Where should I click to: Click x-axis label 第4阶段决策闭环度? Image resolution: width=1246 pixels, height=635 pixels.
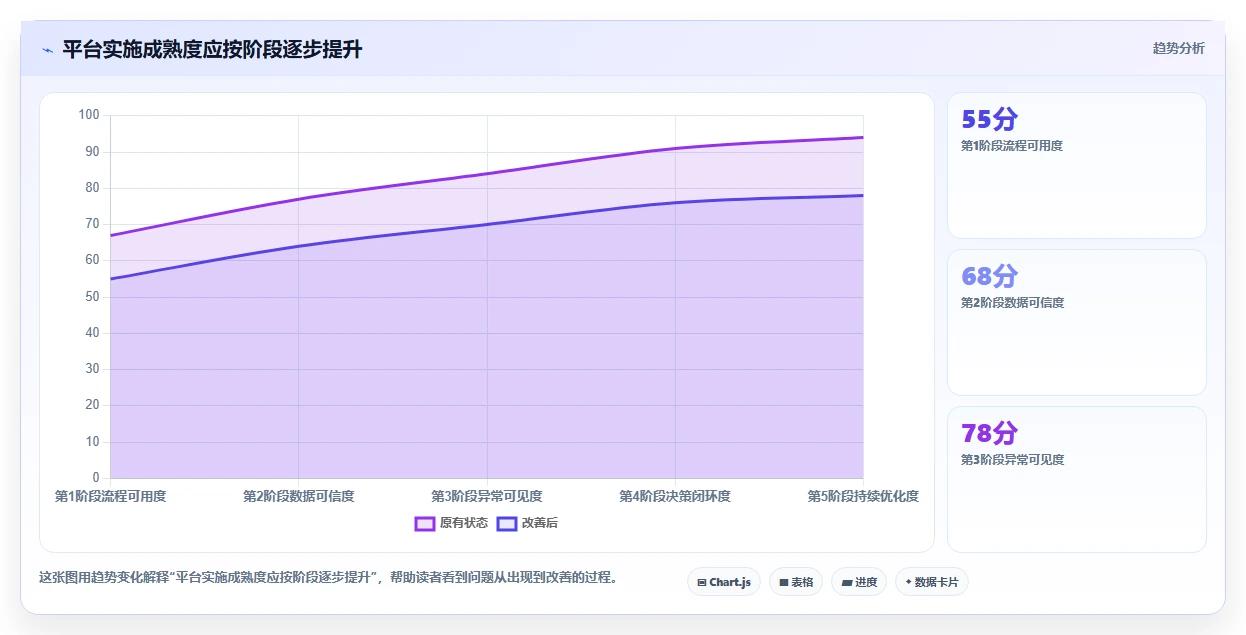[675, 496]
